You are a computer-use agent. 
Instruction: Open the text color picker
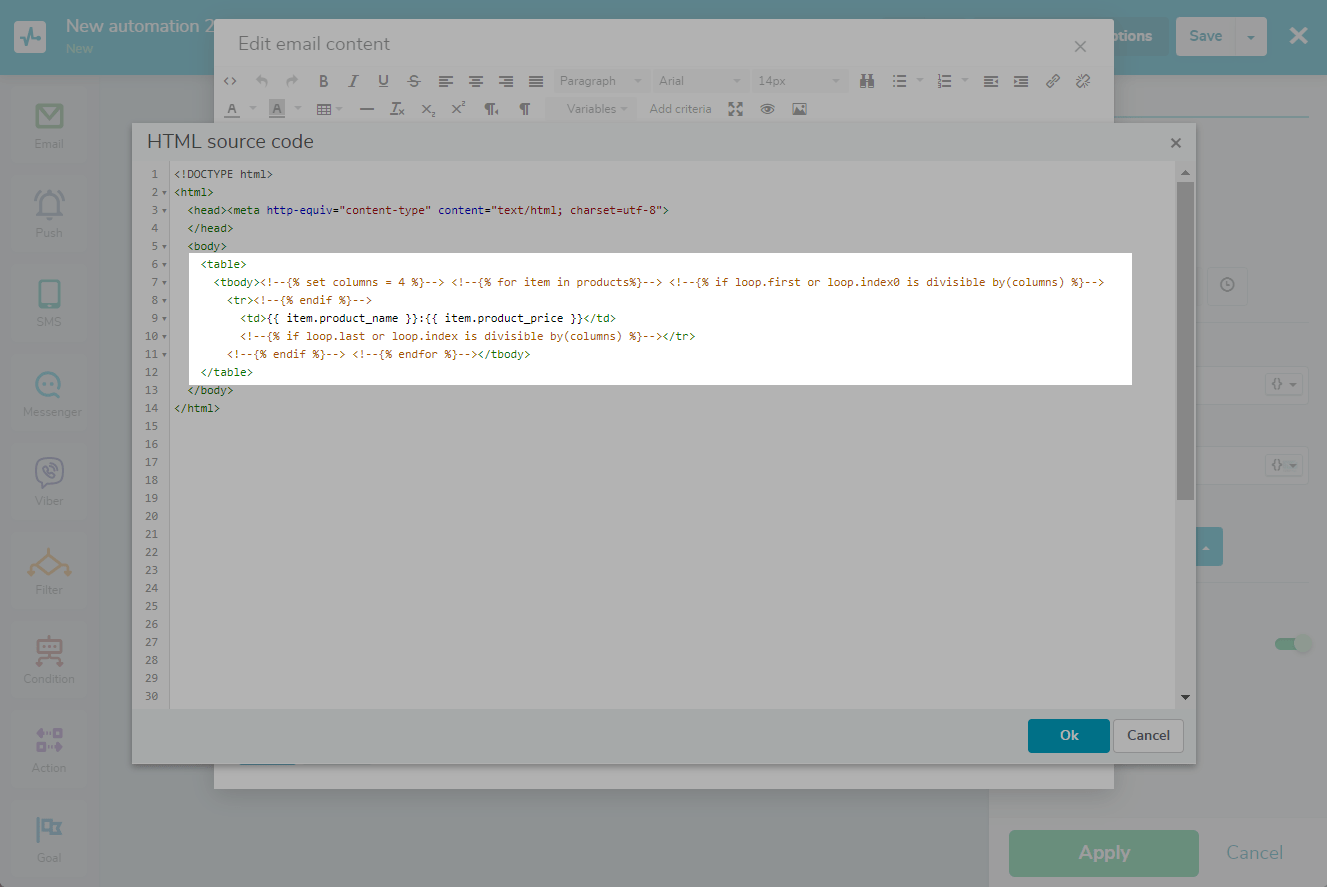point(232,109)
